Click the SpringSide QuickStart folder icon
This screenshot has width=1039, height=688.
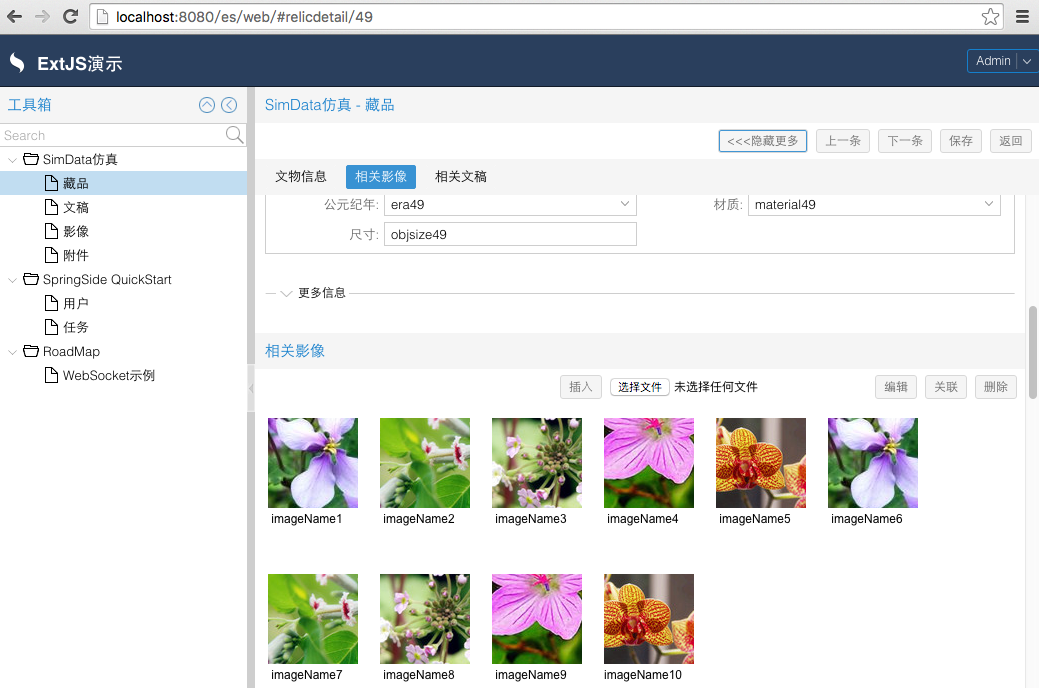31,279
